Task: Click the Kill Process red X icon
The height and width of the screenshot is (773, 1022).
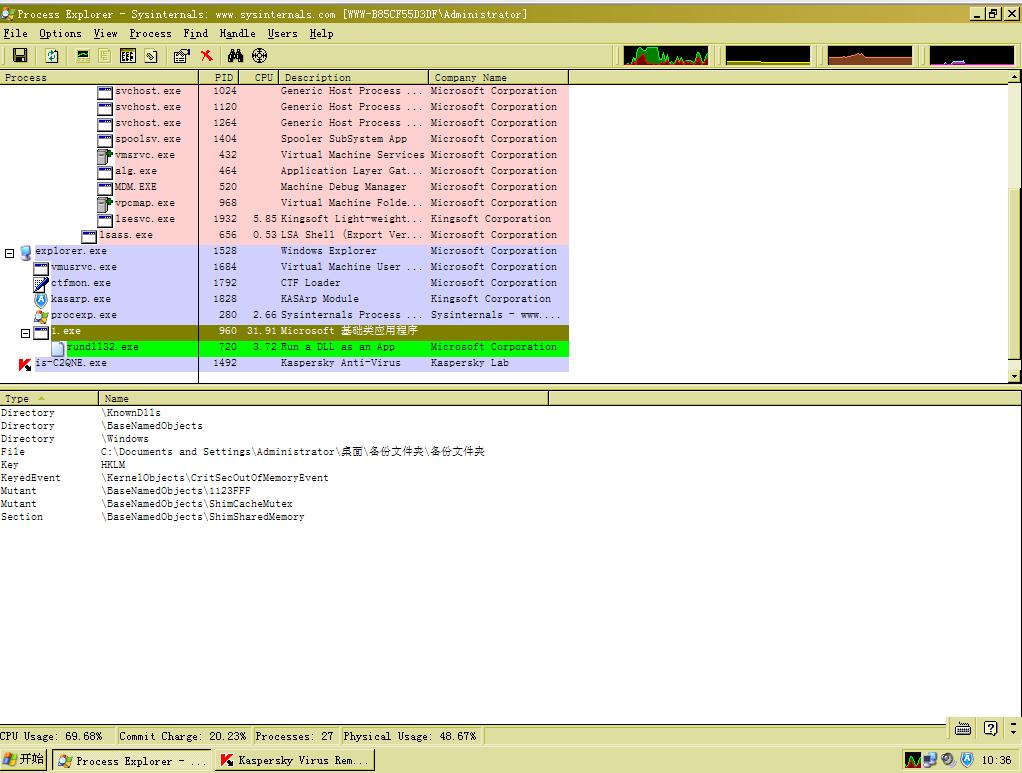Action: tap(206, 56)
